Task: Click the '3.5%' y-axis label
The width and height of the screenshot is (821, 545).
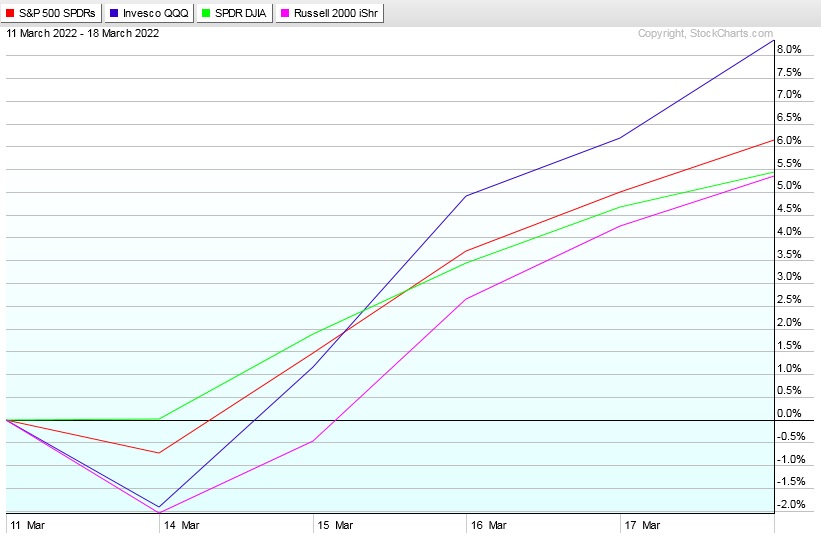Action: coord(789,254)
